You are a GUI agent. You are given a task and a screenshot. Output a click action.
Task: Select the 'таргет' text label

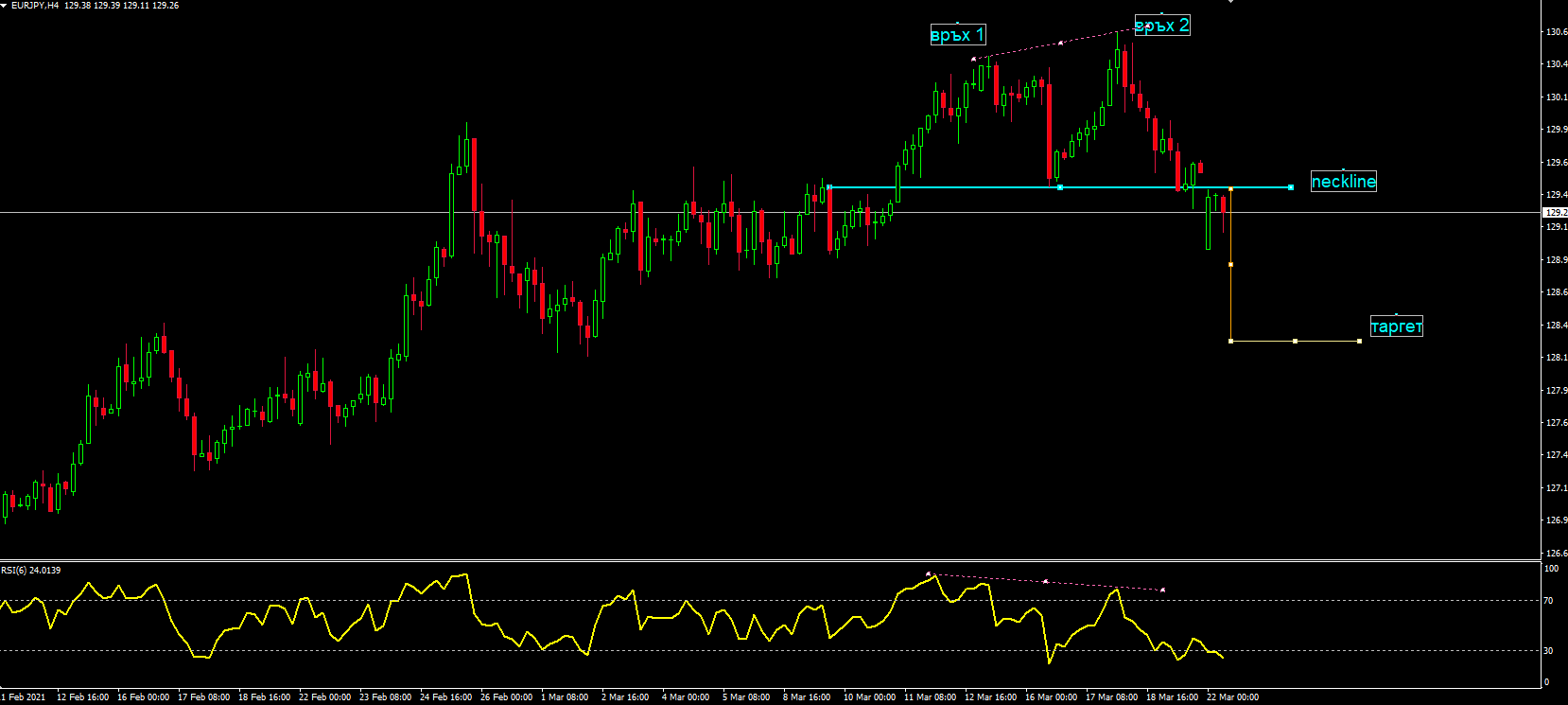pyautogui.click(x=1397, y=326)
